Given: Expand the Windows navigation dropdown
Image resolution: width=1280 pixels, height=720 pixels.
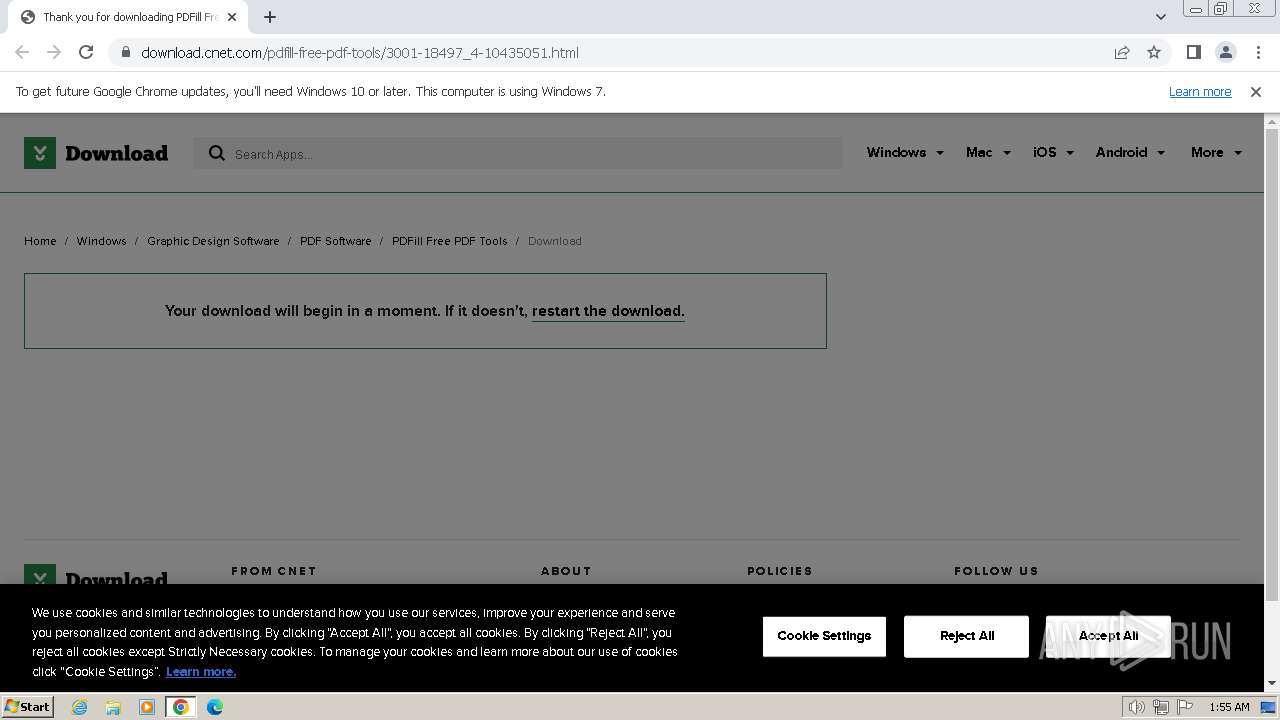Looking at the screenshot, I should click(905, 152).
